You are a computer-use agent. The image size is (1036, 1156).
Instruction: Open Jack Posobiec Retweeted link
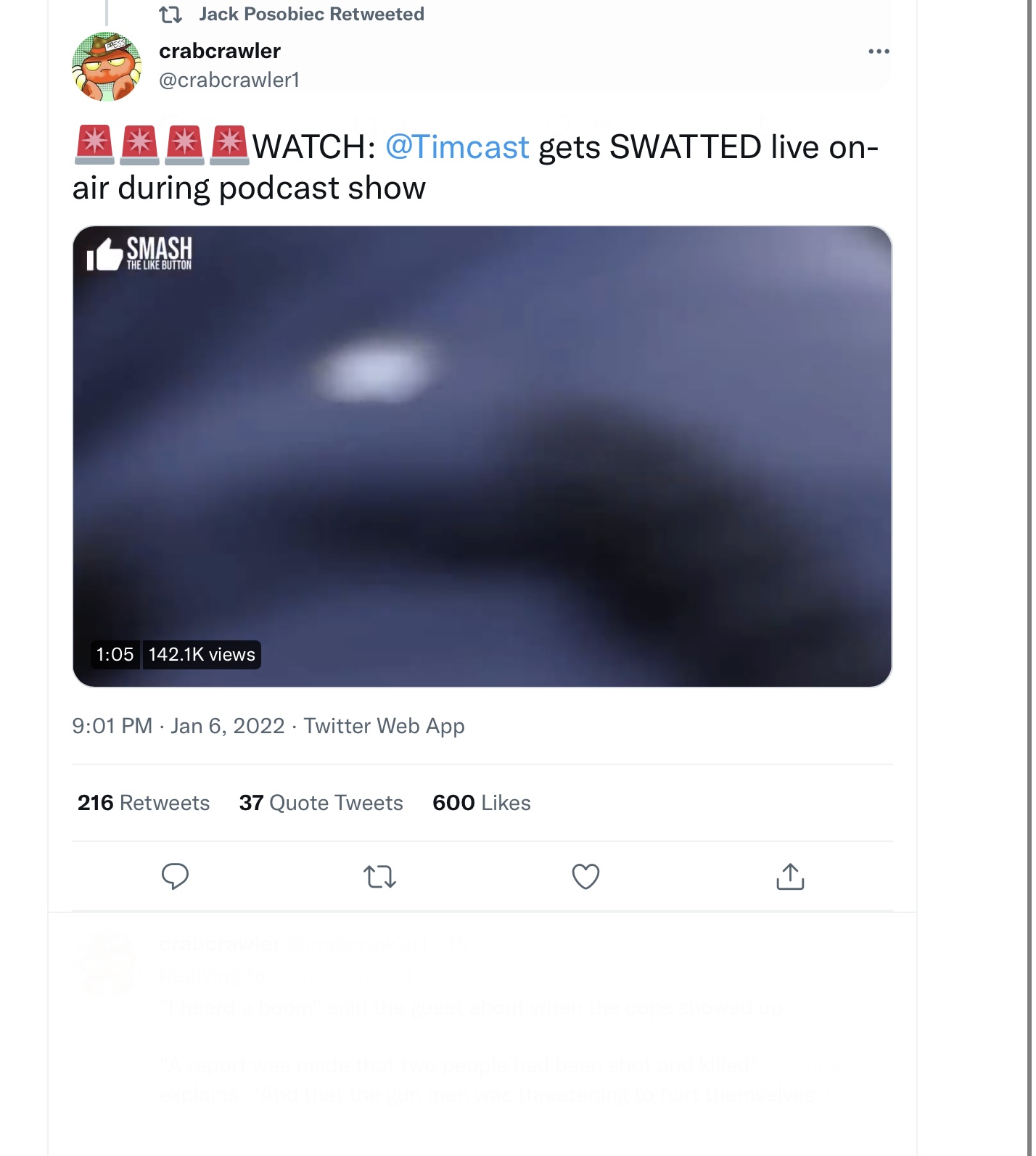coord(312,15)
